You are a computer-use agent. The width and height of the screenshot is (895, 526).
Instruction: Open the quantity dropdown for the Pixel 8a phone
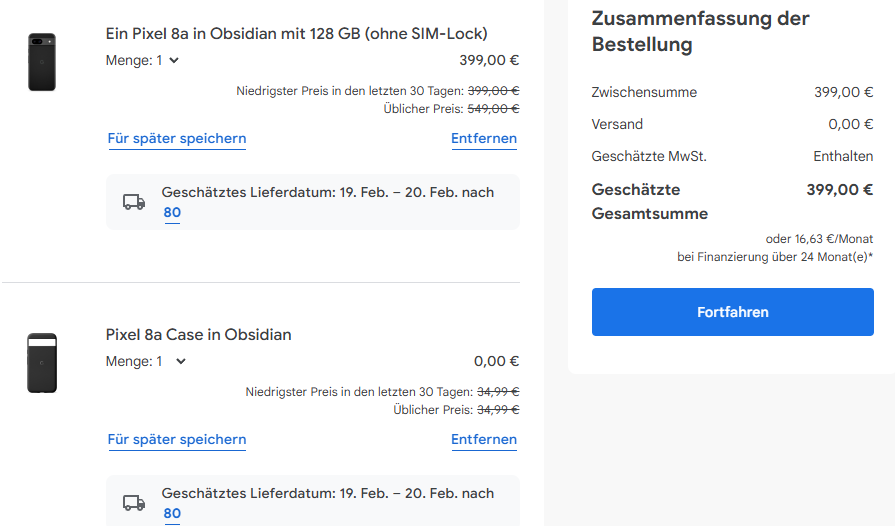click(143, 60)
